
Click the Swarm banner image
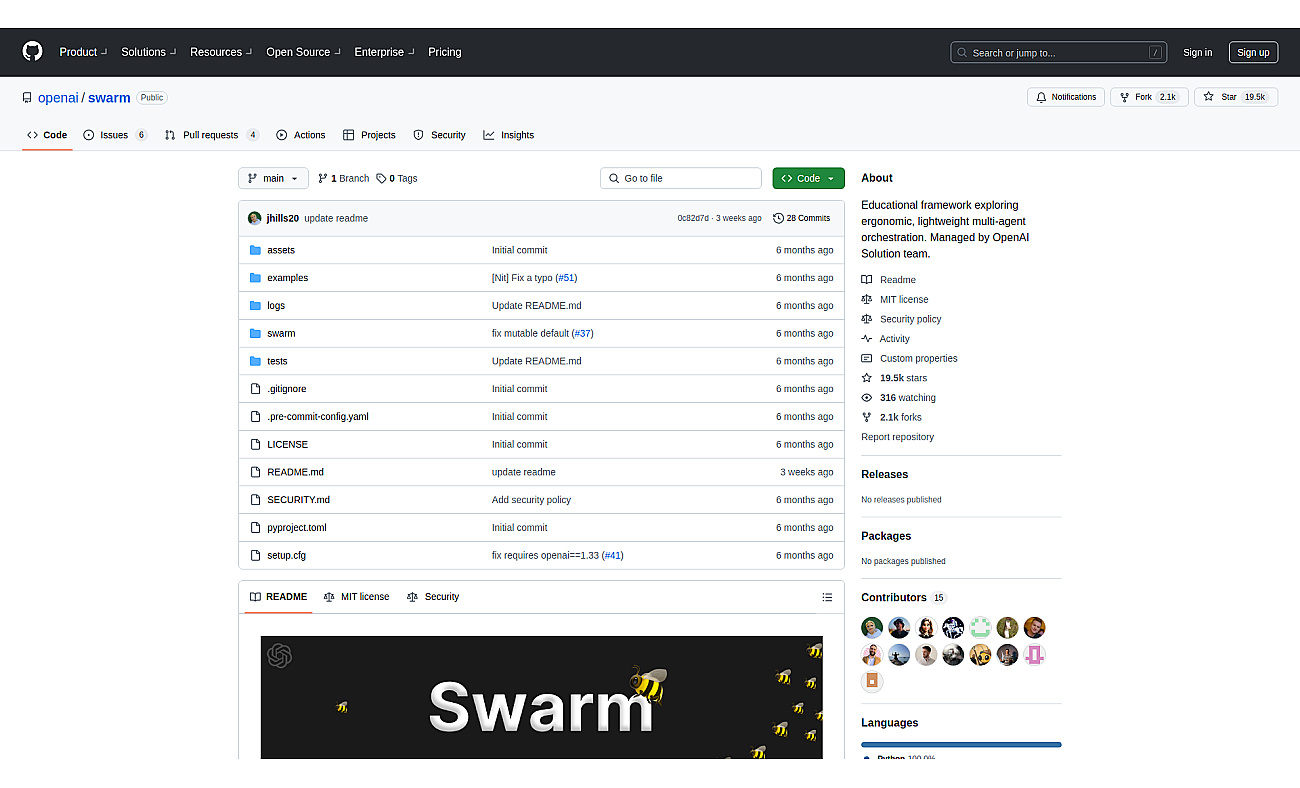(542, 697)
